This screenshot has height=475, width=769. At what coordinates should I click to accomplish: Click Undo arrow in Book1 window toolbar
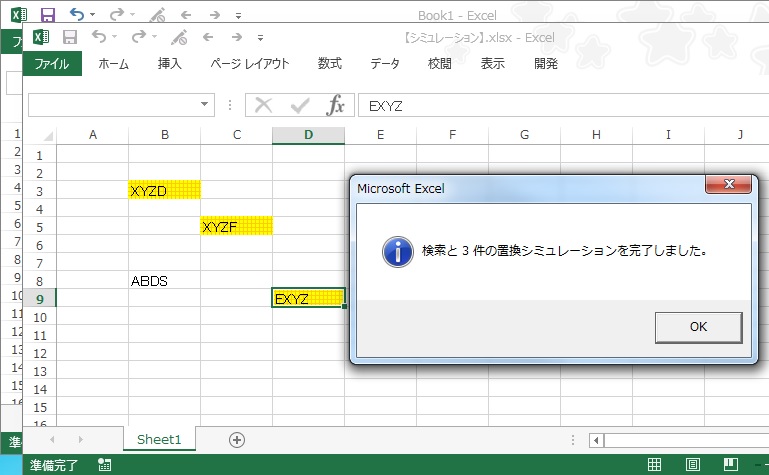pos(76,15)
